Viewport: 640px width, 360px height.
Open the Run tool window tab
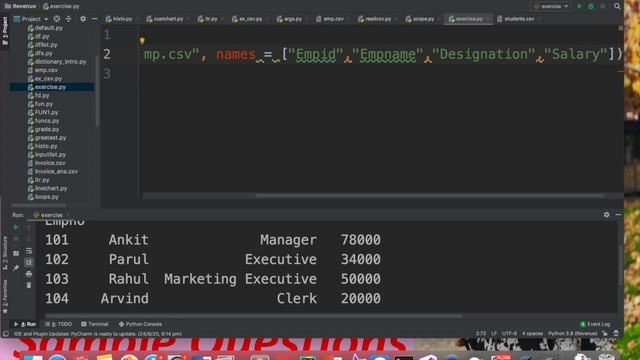click(x=25, y=324)
